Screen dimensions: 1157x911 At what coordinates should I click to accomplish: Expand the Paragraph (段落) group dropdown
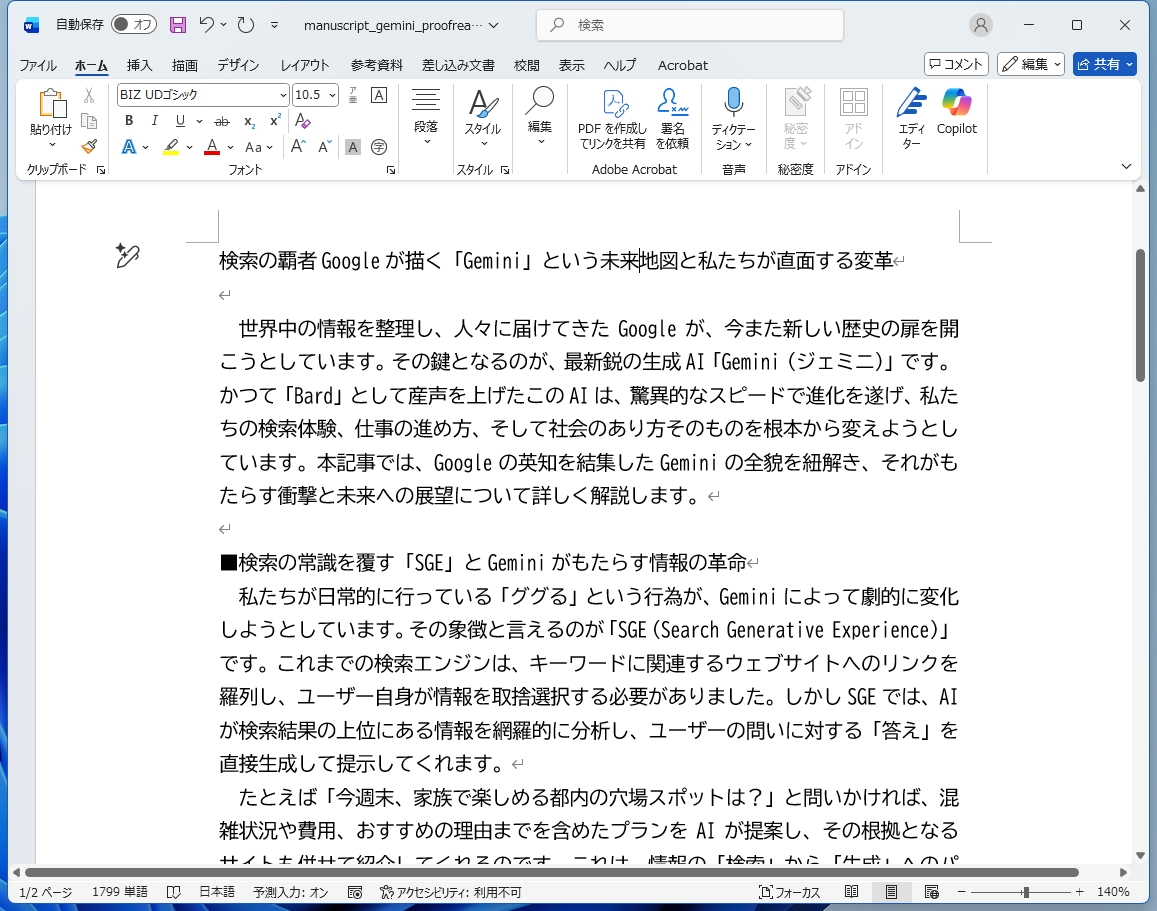[x=426, y=118]
